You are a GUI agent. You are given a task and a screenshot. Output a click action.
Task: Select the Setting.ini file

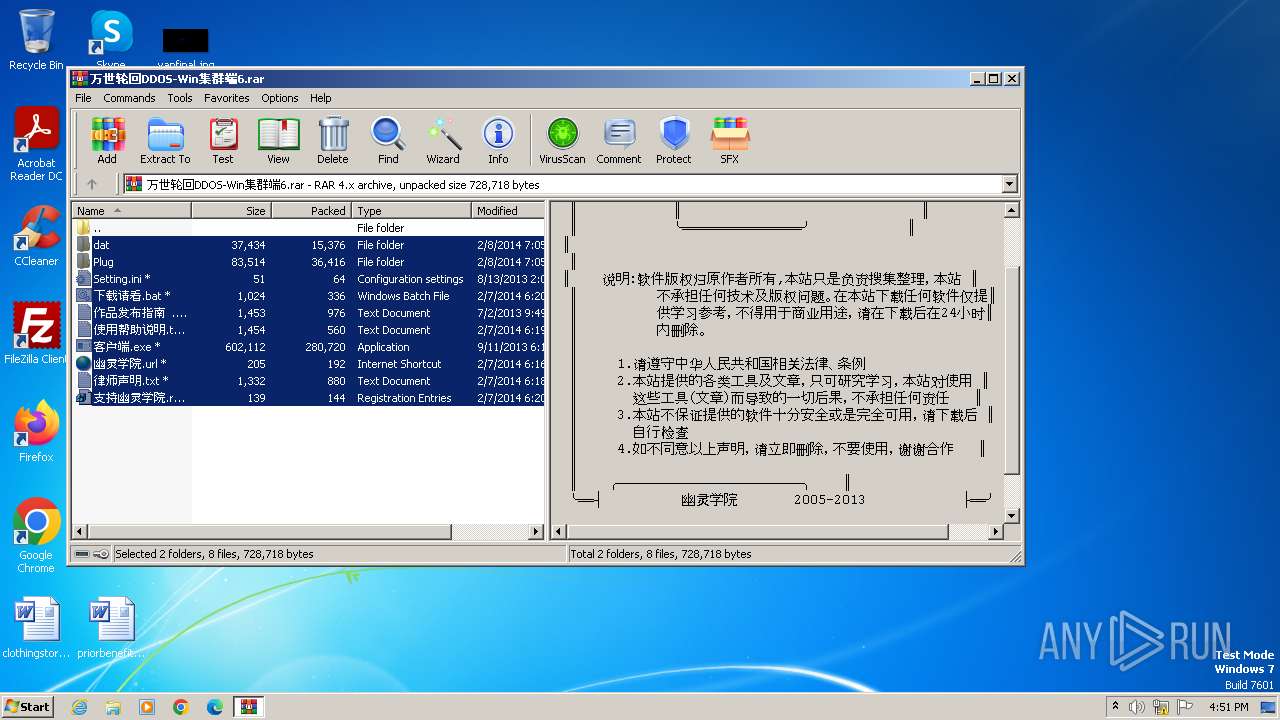[x=309, y=279]
